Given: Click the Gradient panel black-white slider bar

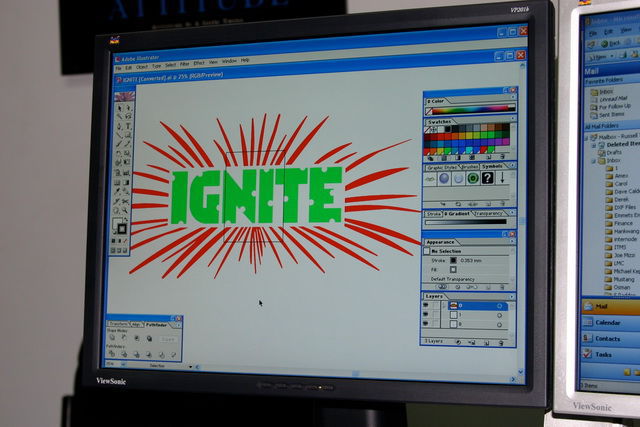Looking at the screenshot, I should 466,222.
